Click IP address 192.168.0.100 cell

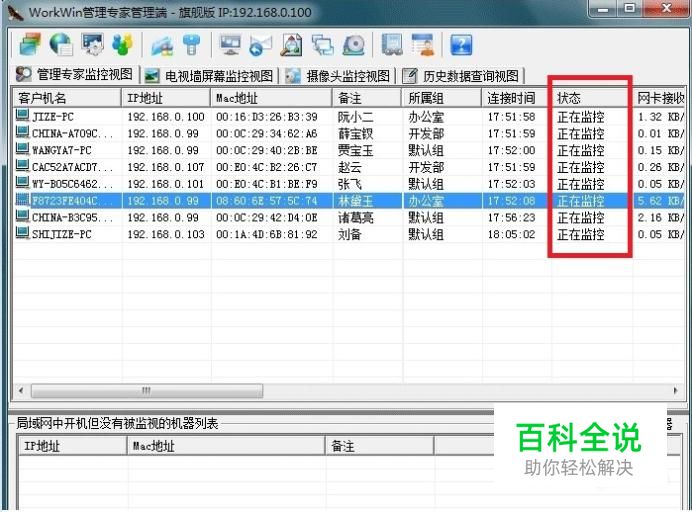166,117
